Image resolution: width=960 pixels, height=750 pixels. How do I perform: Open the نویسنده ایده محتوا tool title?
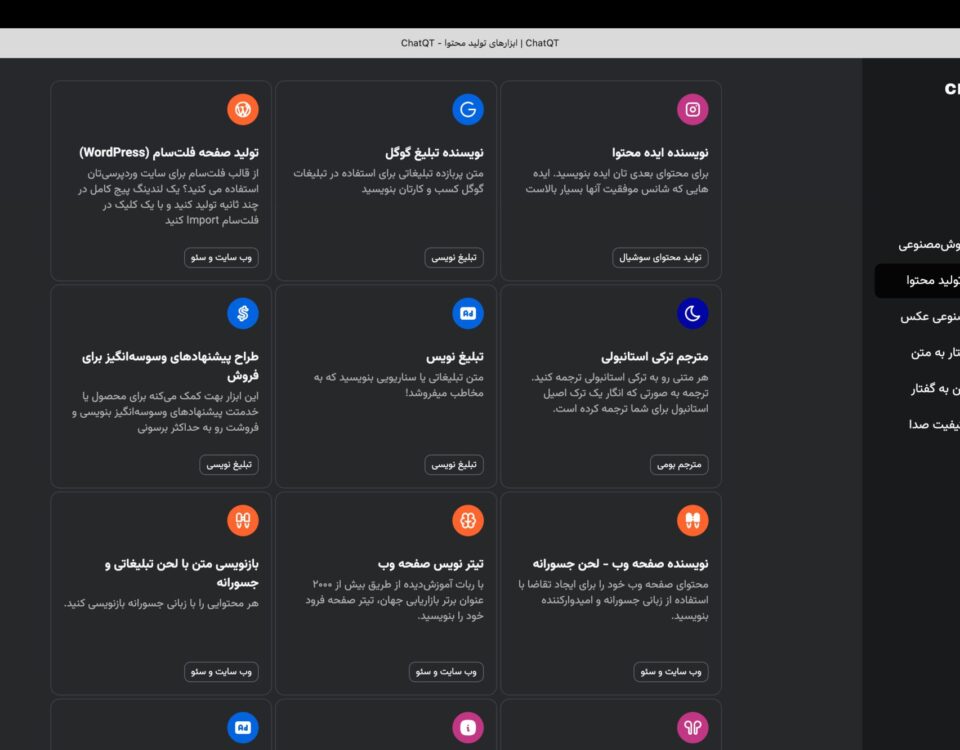point(660,152)
